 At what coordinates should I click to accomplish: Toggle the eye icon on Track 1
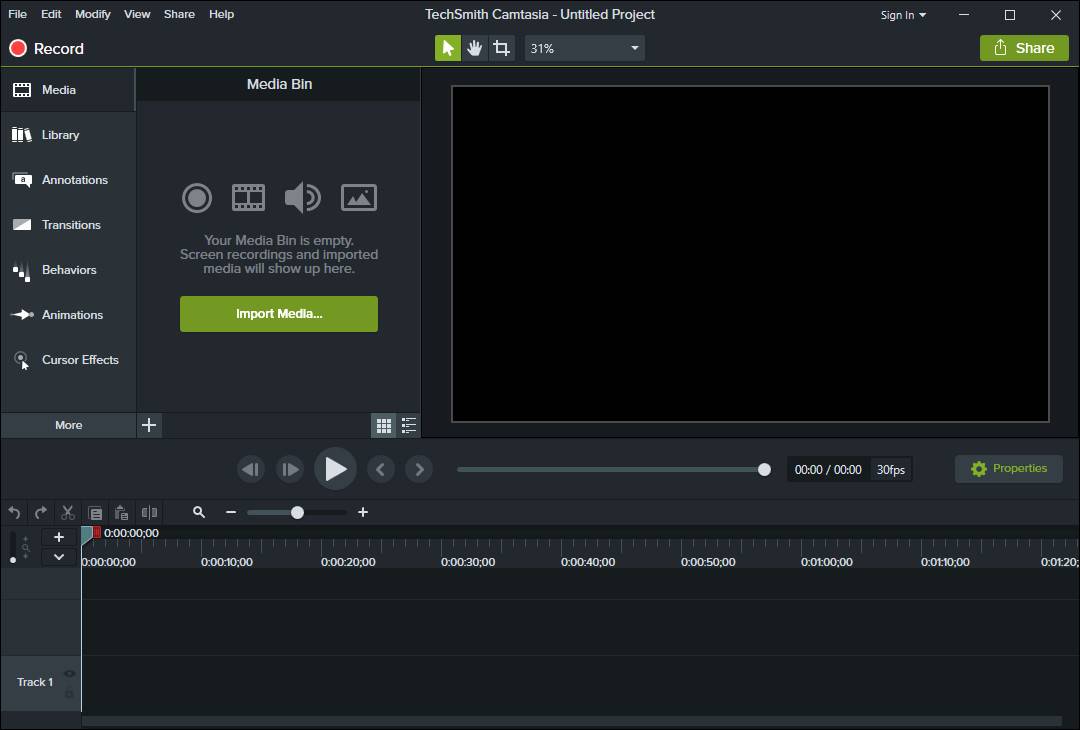tap(70, 674)
